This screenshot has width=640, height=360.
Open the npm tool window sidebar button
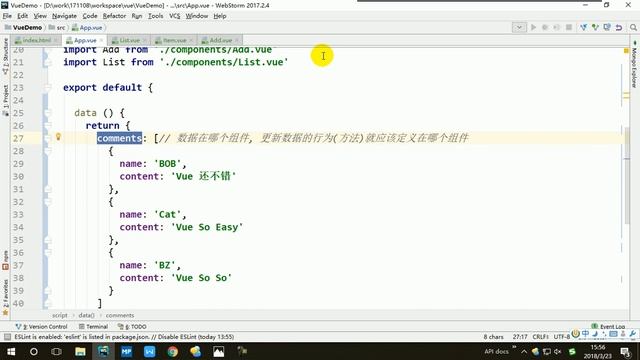pyautogui.click(x=5, y=260)
